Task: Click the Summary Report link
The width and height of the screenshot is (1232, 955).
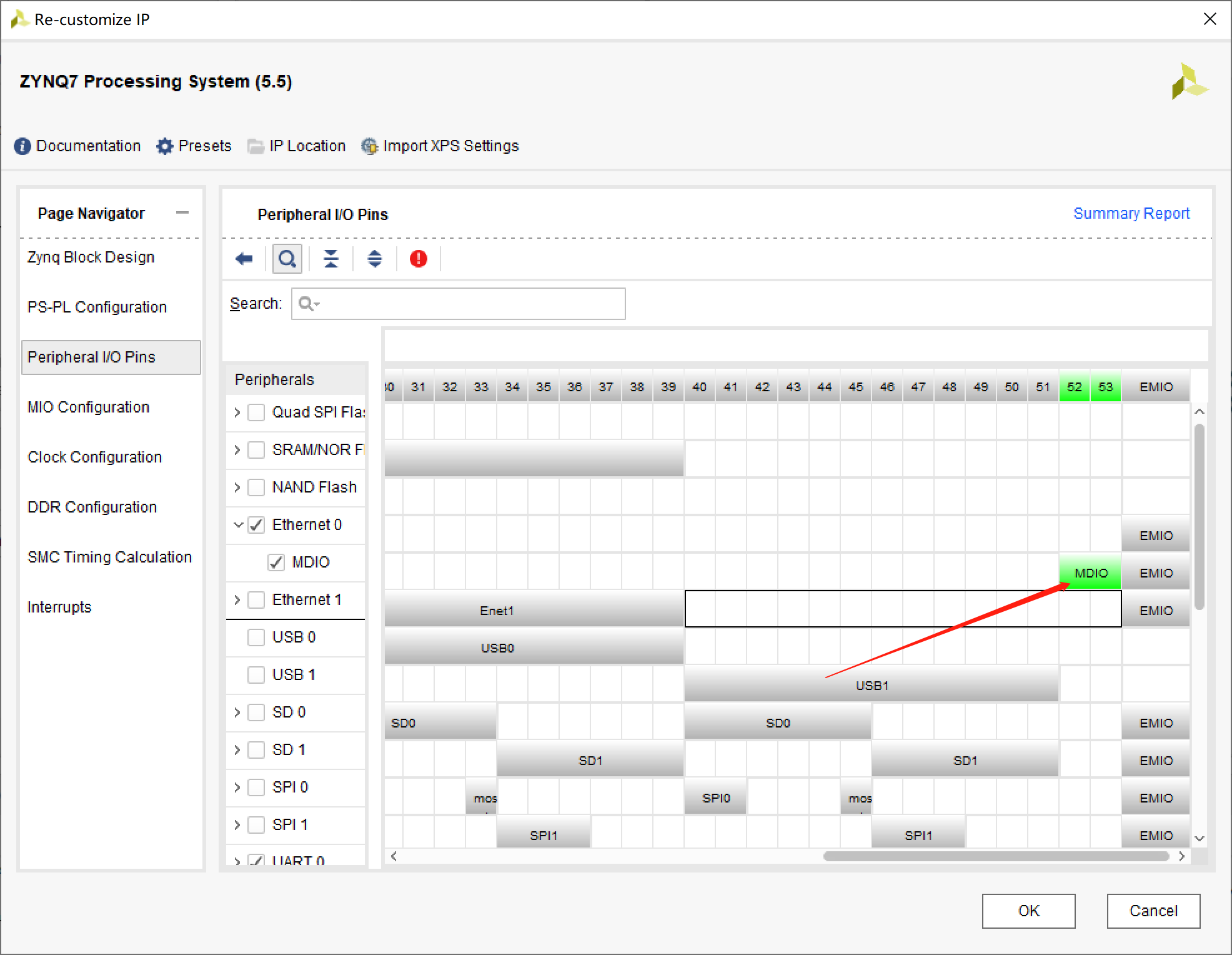Action: click(1131, 213)
